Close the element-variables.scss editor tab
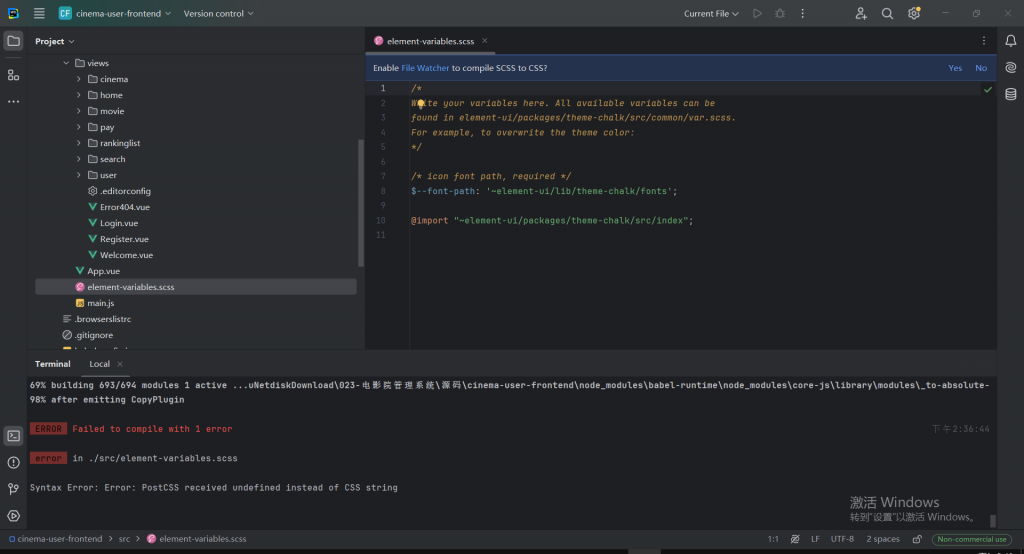This screenshot has height=554, width=1024. 485,41
